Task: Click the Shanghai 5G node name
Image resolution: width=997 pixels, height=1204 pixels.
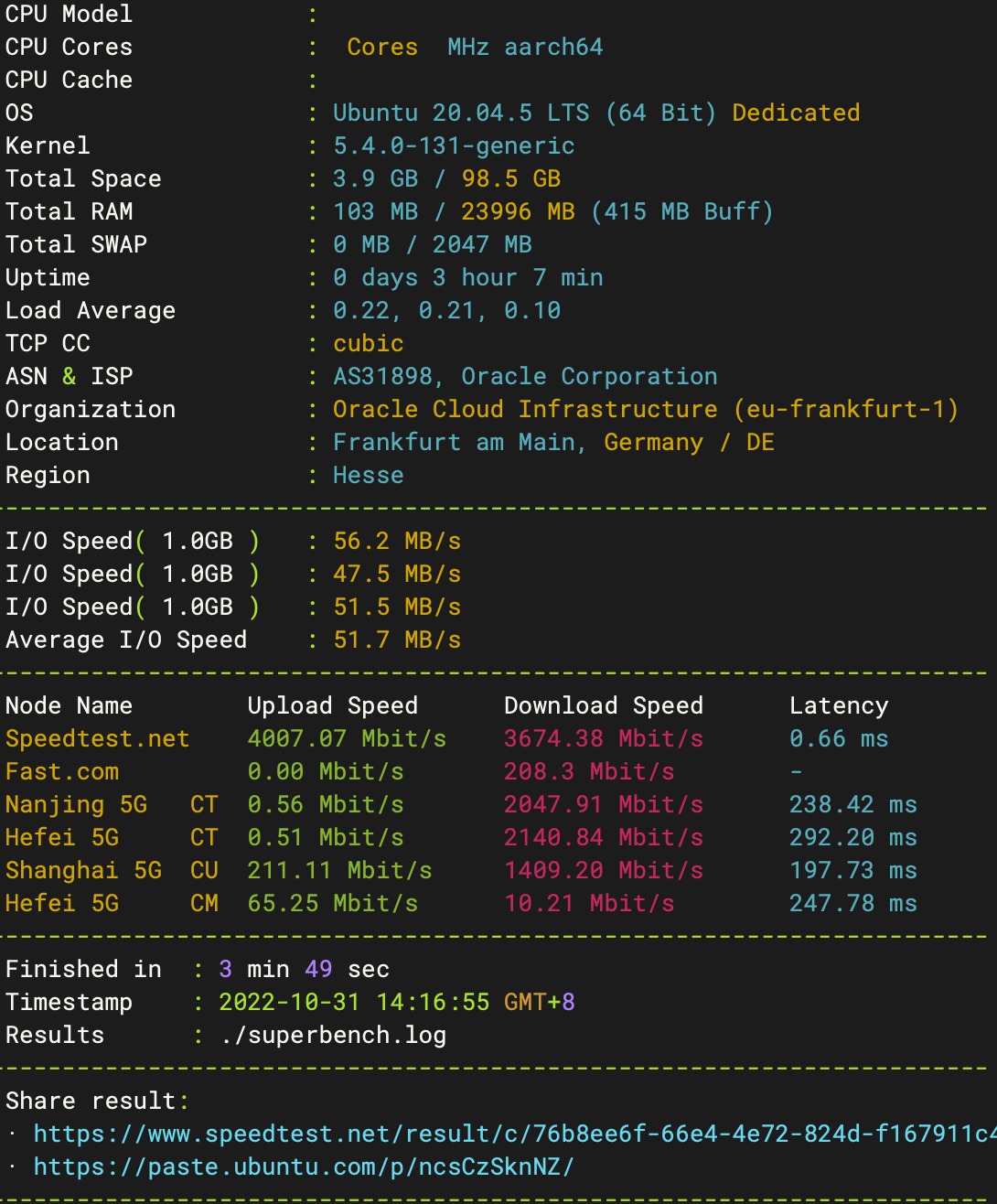Action: click(83, 871)
